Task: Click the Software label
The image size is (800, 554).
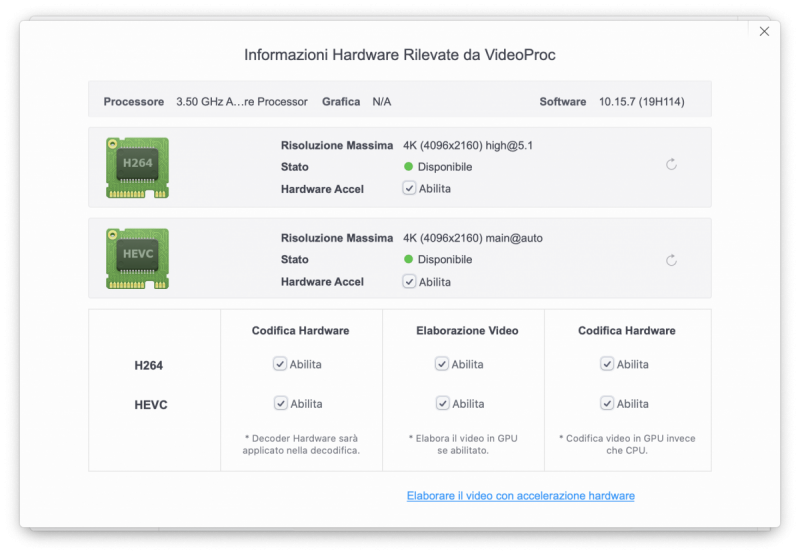Action: coord(563,102)
